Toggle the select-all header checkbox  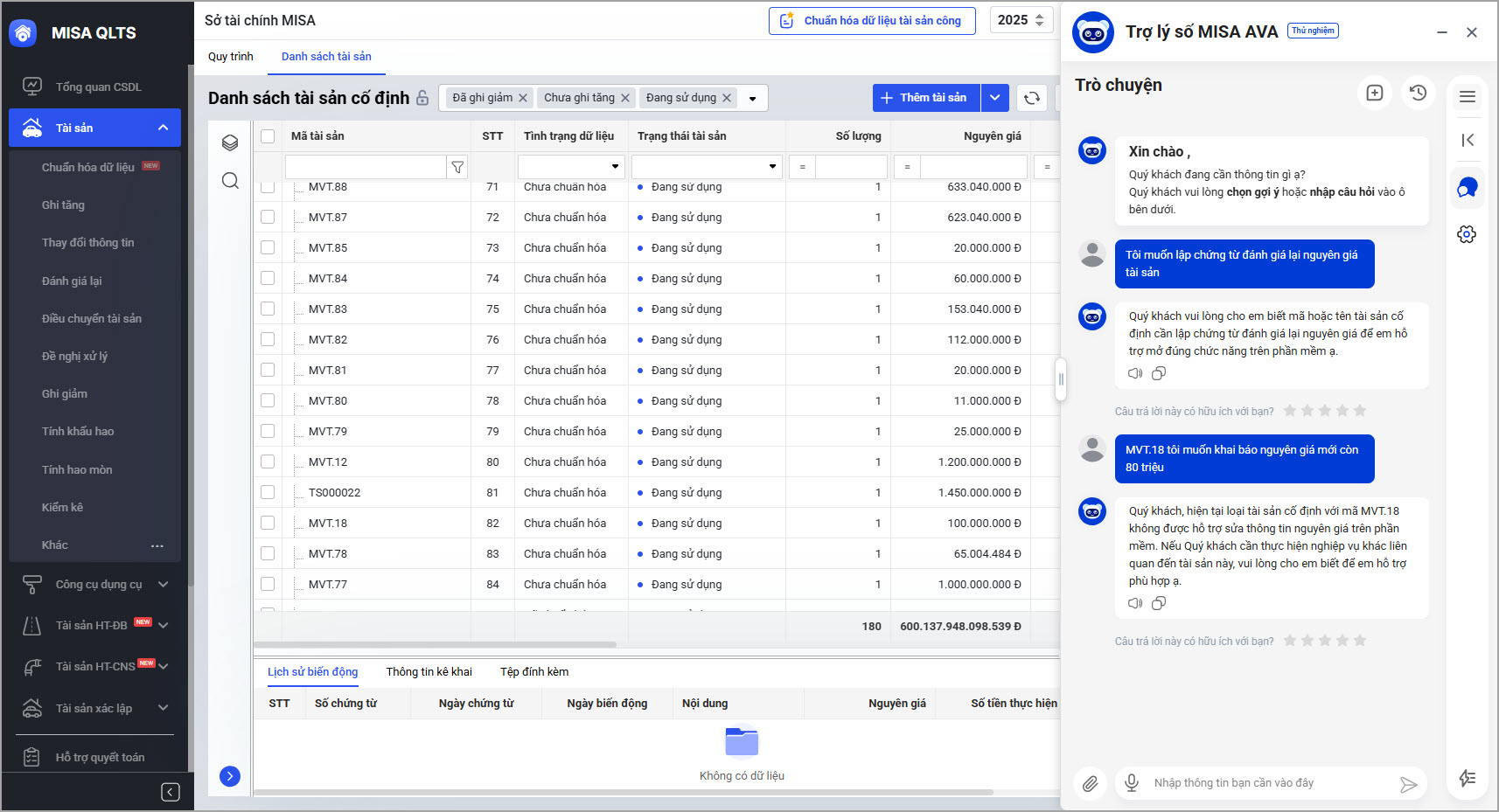[x=268, y=136]
